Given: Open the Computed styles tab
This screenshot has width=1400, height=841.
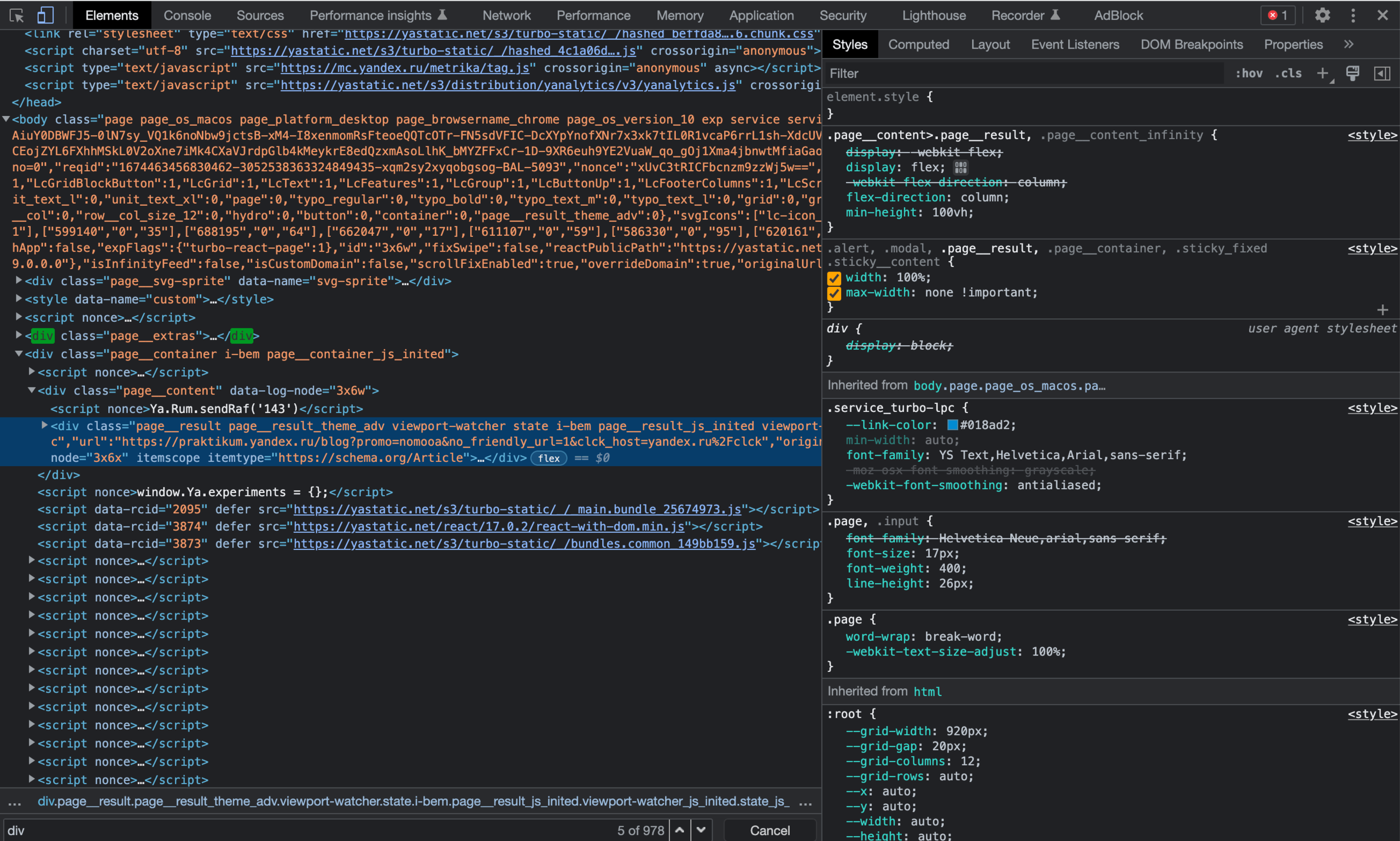Looking at the screenshot, I should [918, 44].
